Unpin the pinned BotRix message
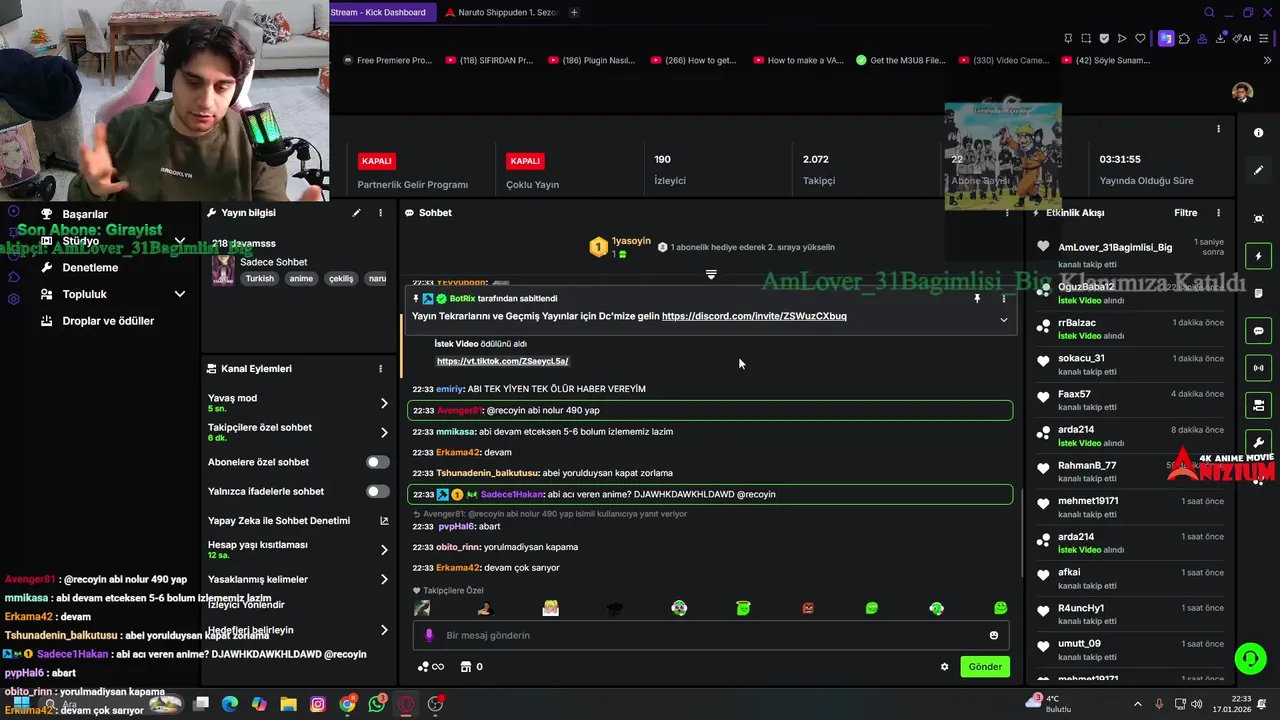 point(977,298)
